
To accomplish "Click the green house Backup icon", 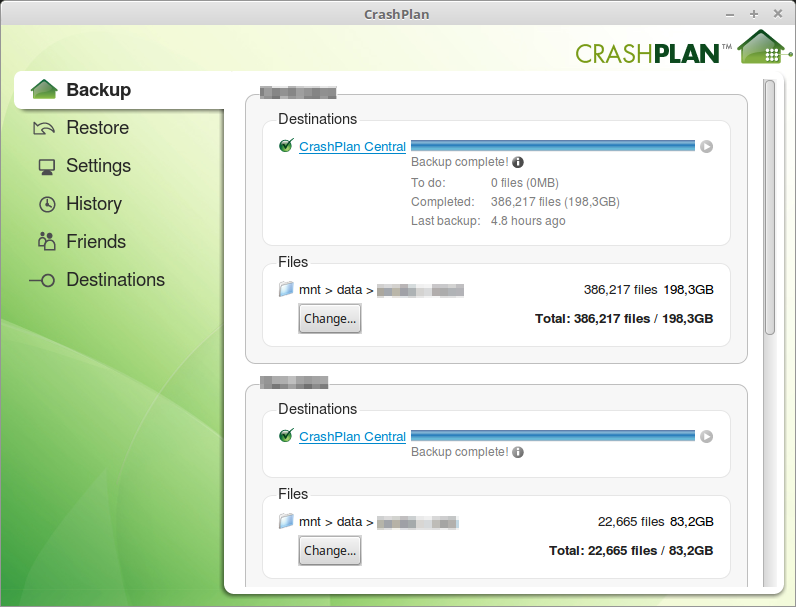I will 44,89.
